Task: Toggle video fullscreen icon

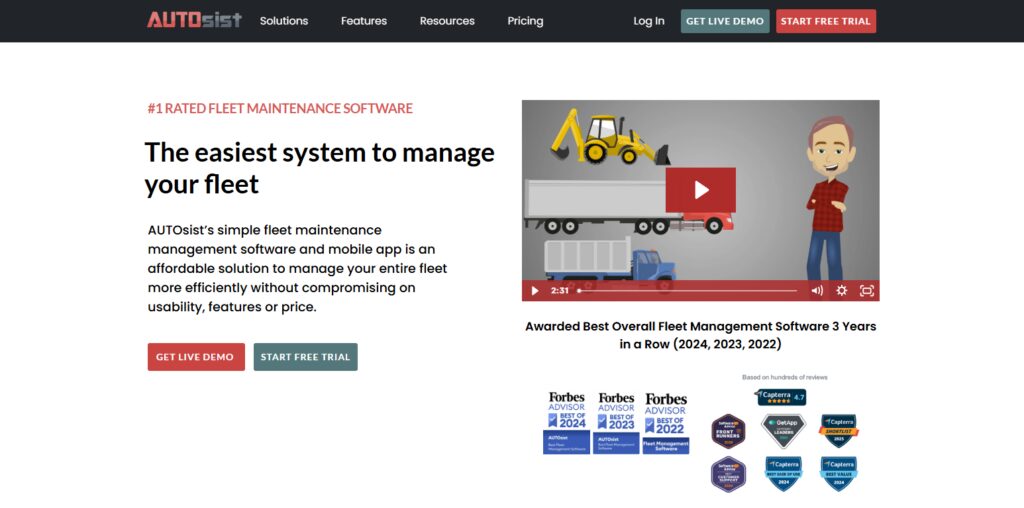Action: (x=867, y=291)
